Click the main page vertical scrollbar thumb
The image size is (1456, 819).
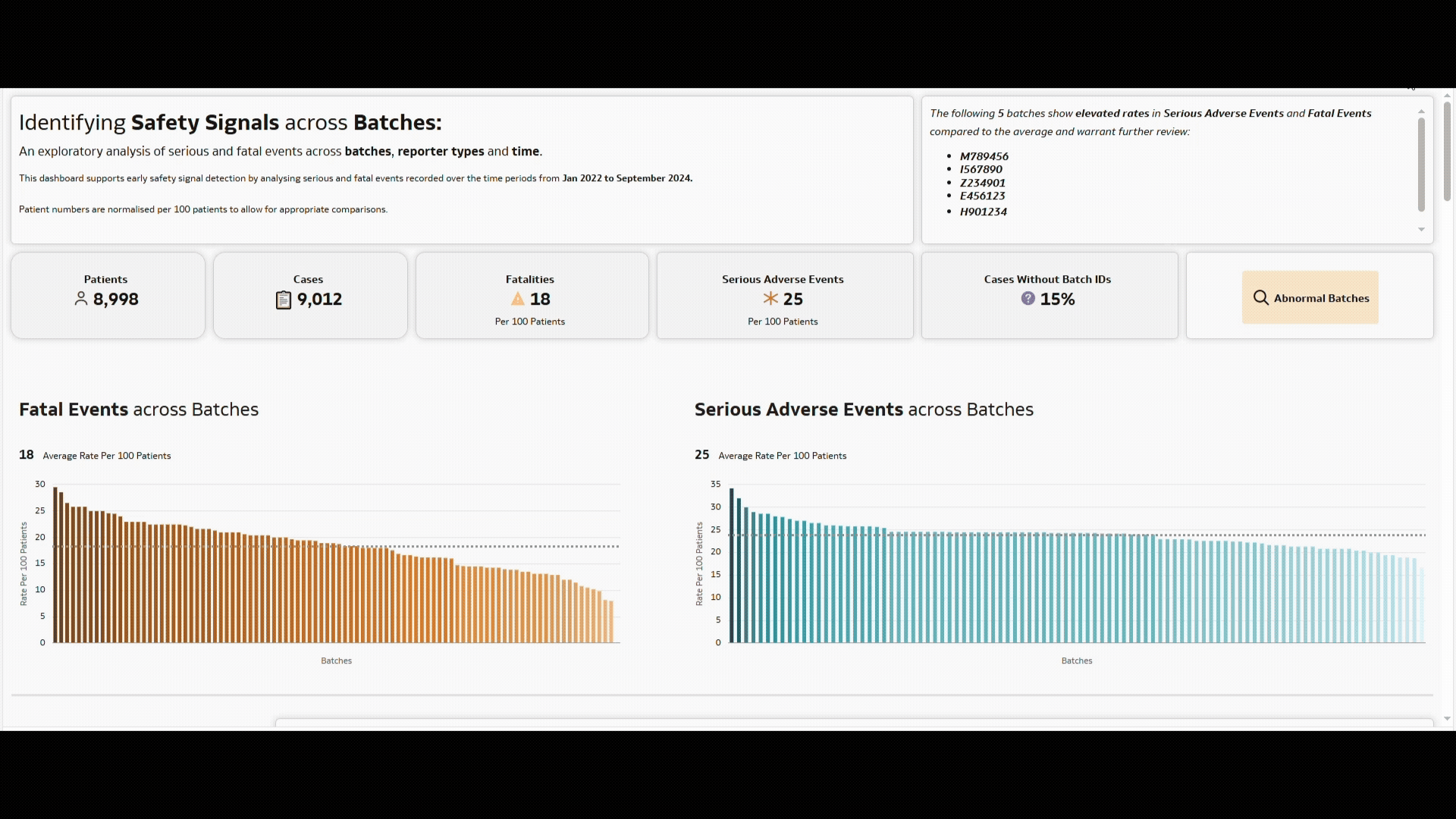1447,150
